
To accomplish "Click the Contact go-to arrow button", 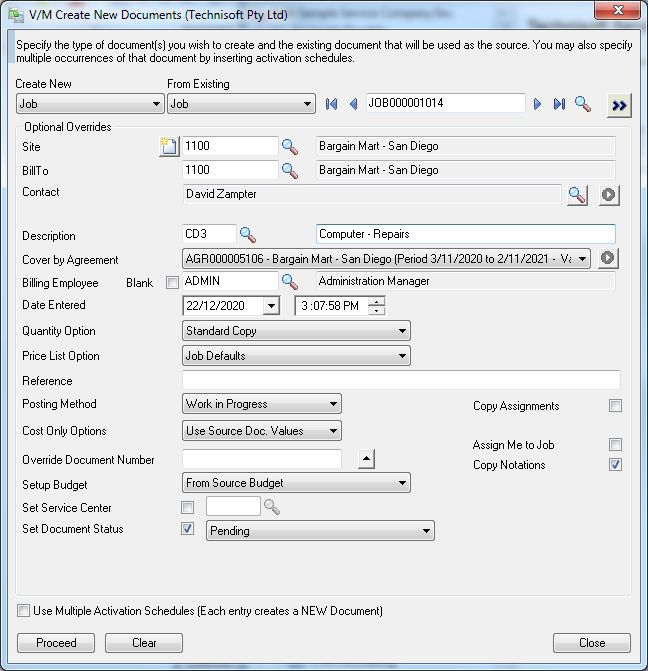I will click(609, 195).
